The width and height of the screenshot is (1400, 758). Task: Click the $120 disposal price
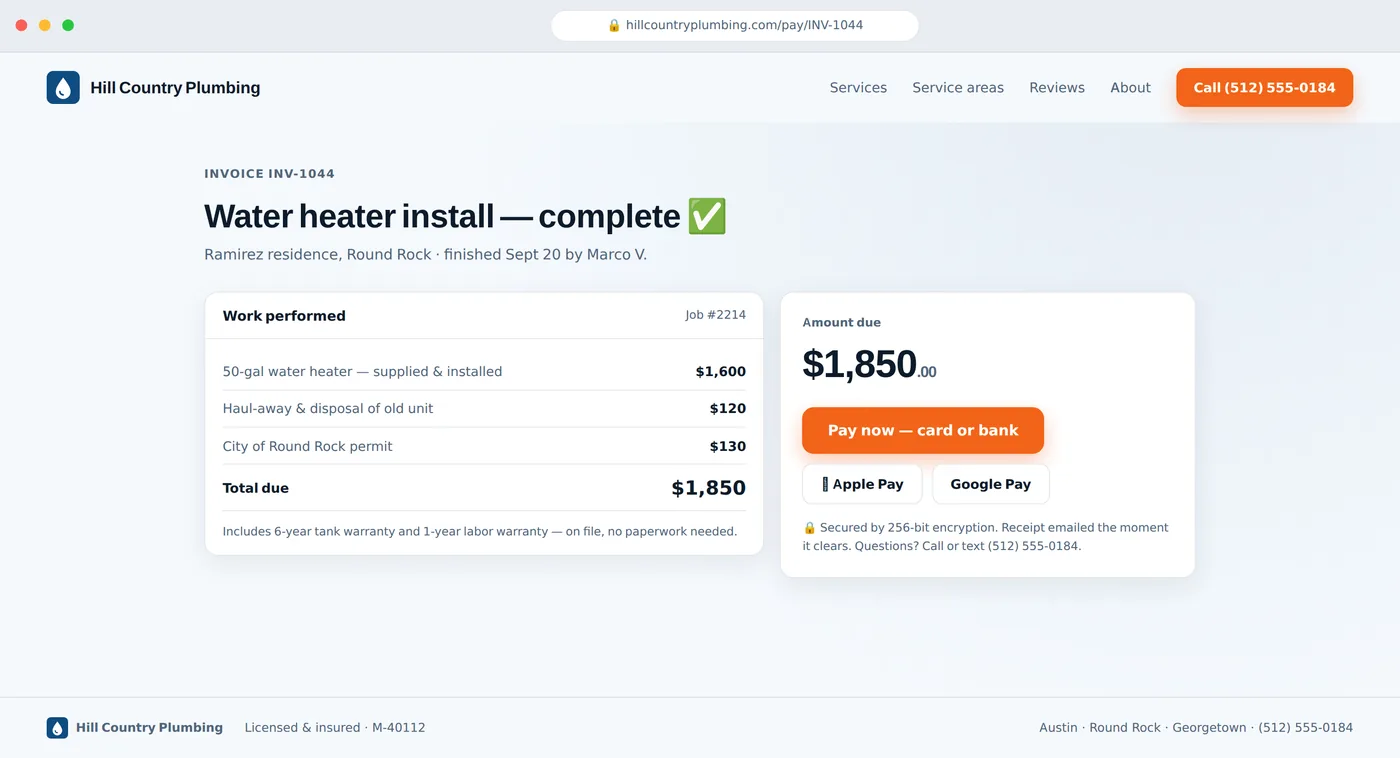(x=728, y=409)
